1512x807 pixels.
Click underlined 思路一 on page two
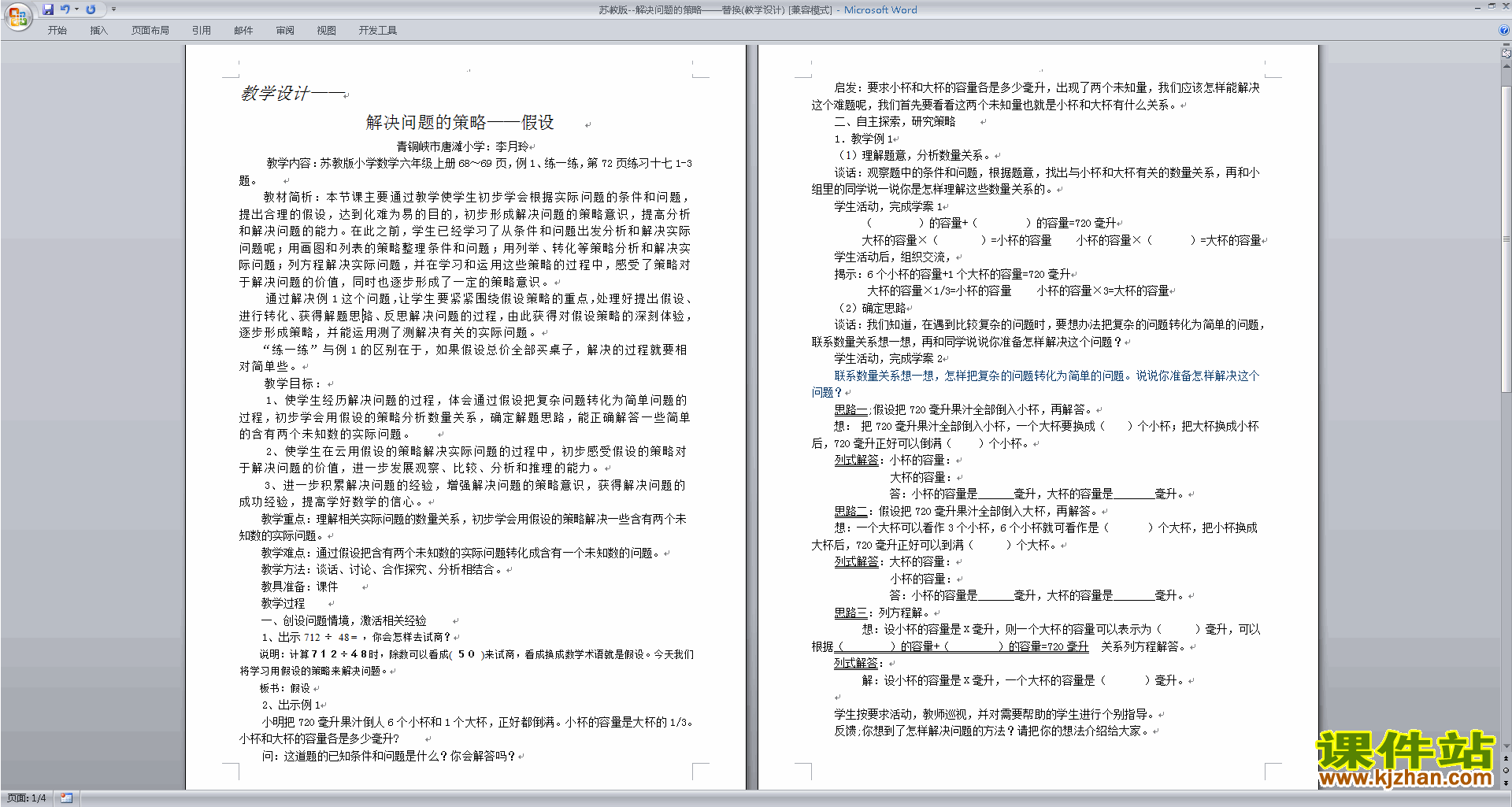[x=850, y=409]
